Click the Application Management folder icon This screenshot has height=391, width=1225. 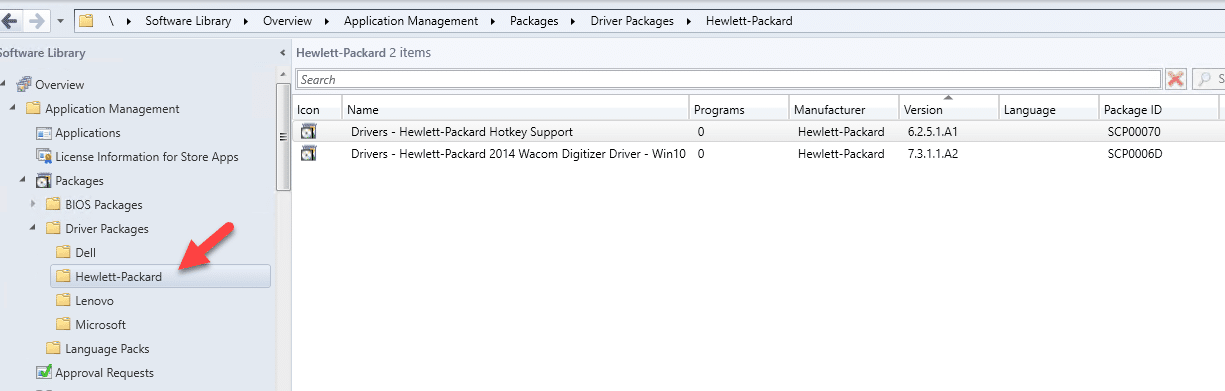click(33, 109)
